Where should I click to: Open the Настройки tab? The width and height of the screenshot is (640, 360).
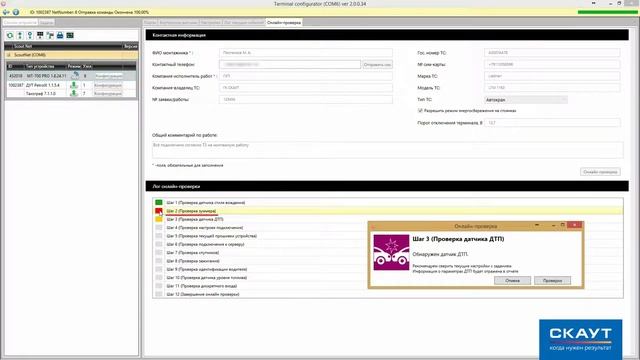point(211,22)
